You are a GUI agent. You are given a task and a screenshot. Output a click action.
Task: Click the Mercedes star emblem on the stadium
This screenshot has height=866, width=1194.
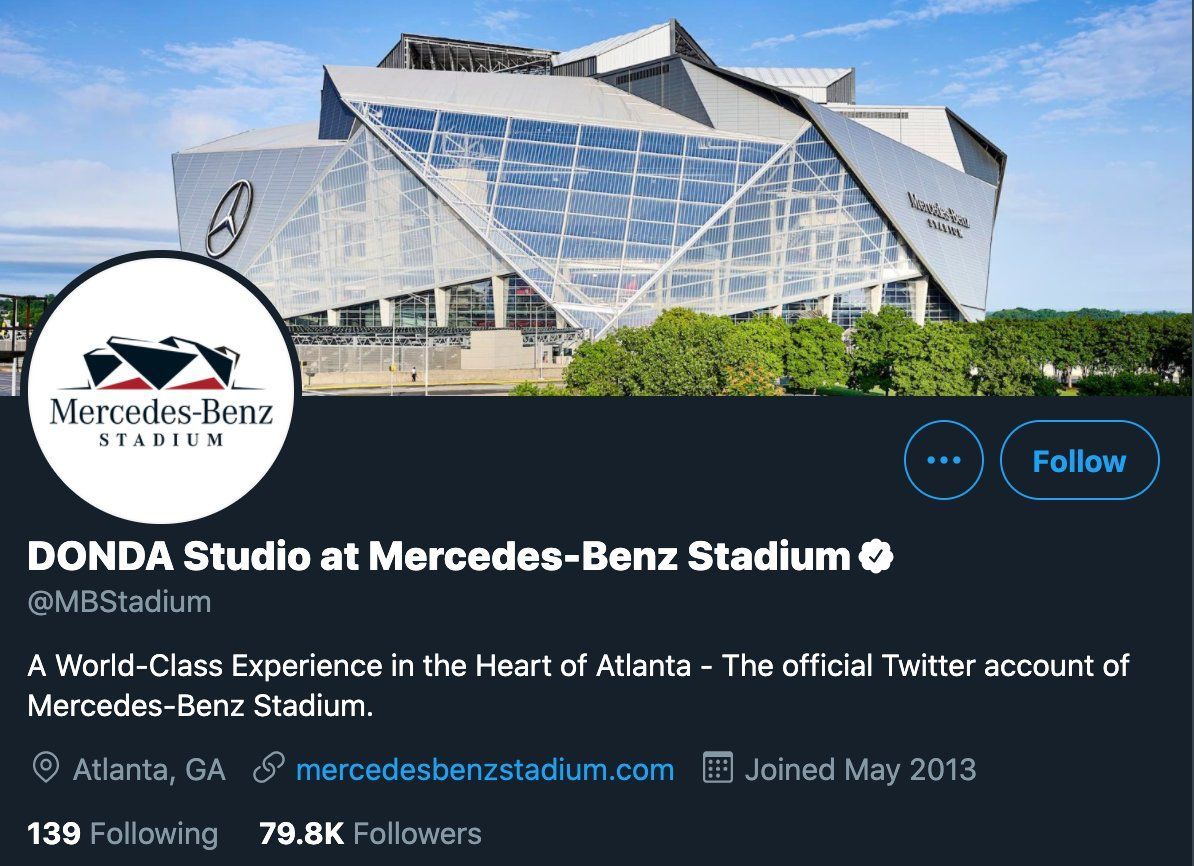pos(228,218)
